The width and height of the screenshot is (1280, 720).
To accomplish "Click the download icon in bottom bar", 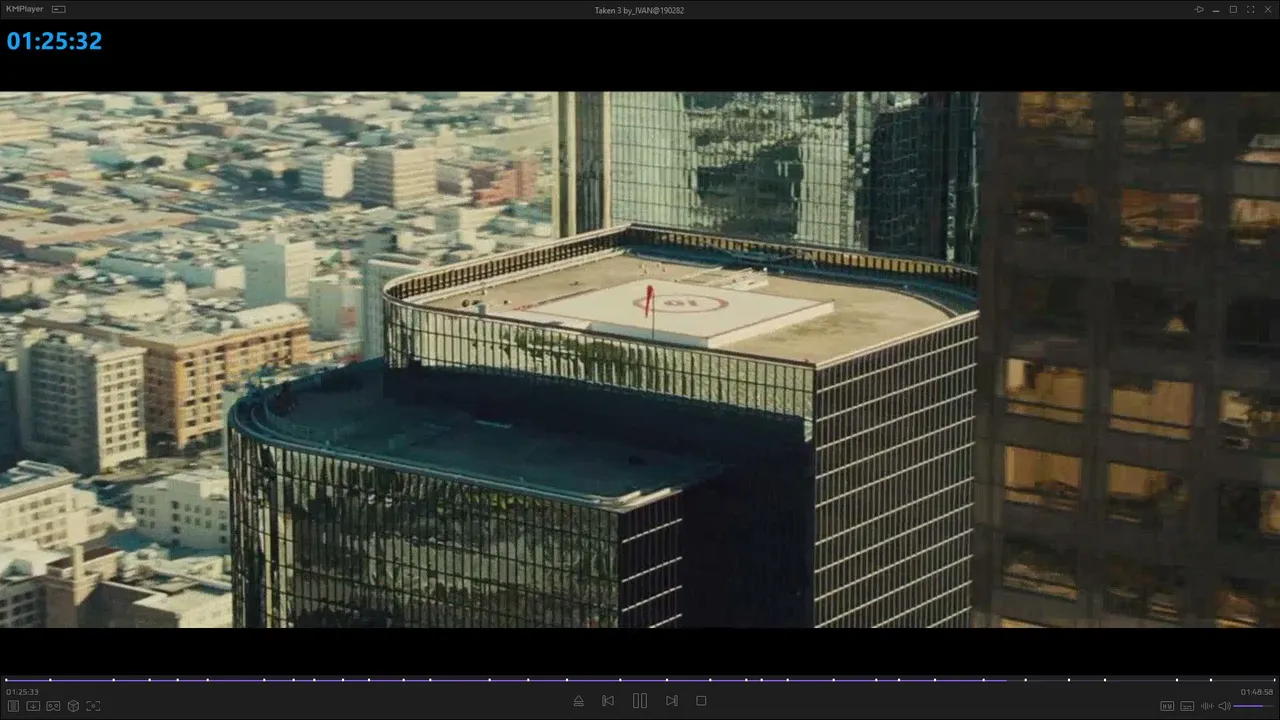I will pyautogui.click(x=33, y=706).
